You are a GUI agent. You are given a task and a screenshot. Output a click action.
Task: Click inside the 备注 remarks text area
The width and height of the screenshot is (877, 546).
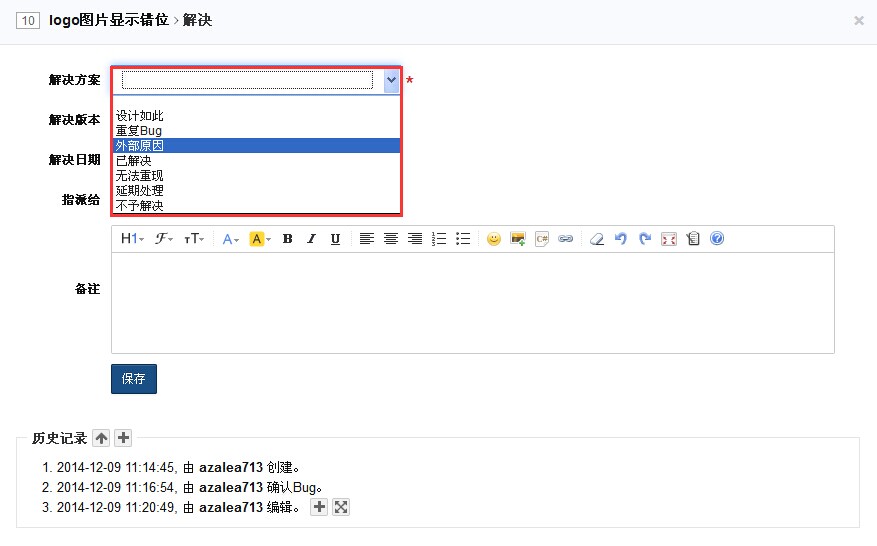(x=473, y=303)
